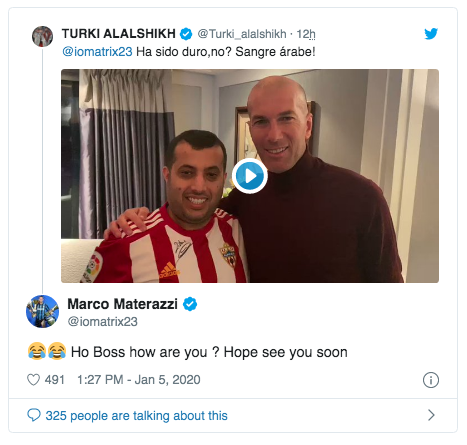Open Turki Alalshikh's profile avatar

42,36
